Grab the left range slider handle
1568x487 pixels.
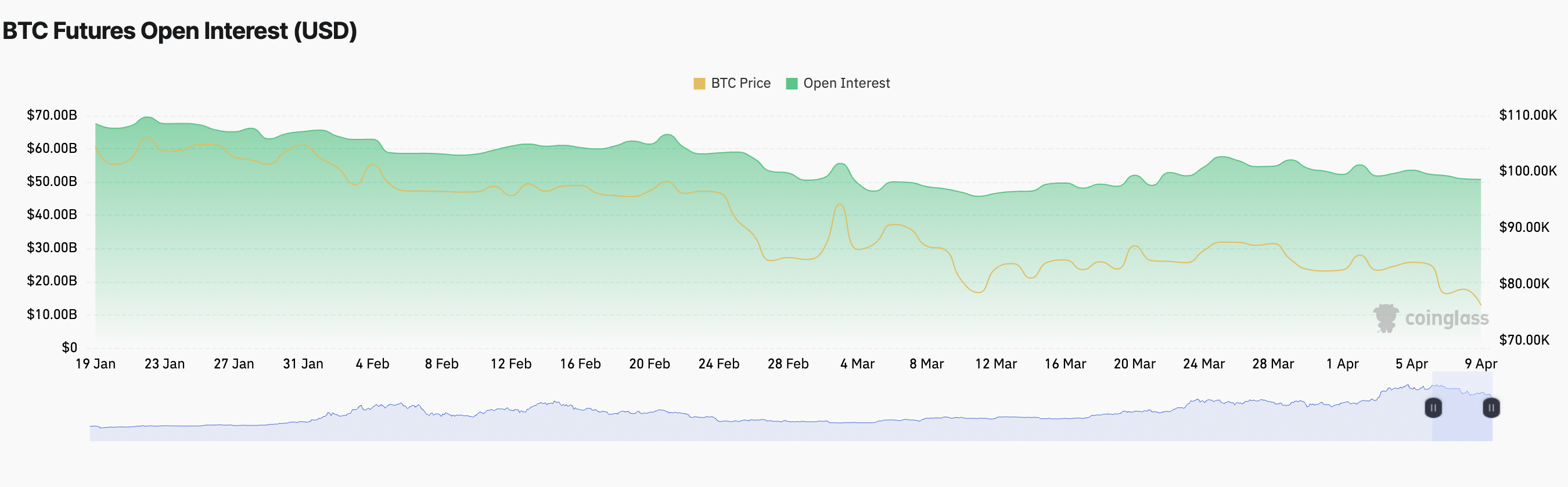click(x=1433, y=407)
